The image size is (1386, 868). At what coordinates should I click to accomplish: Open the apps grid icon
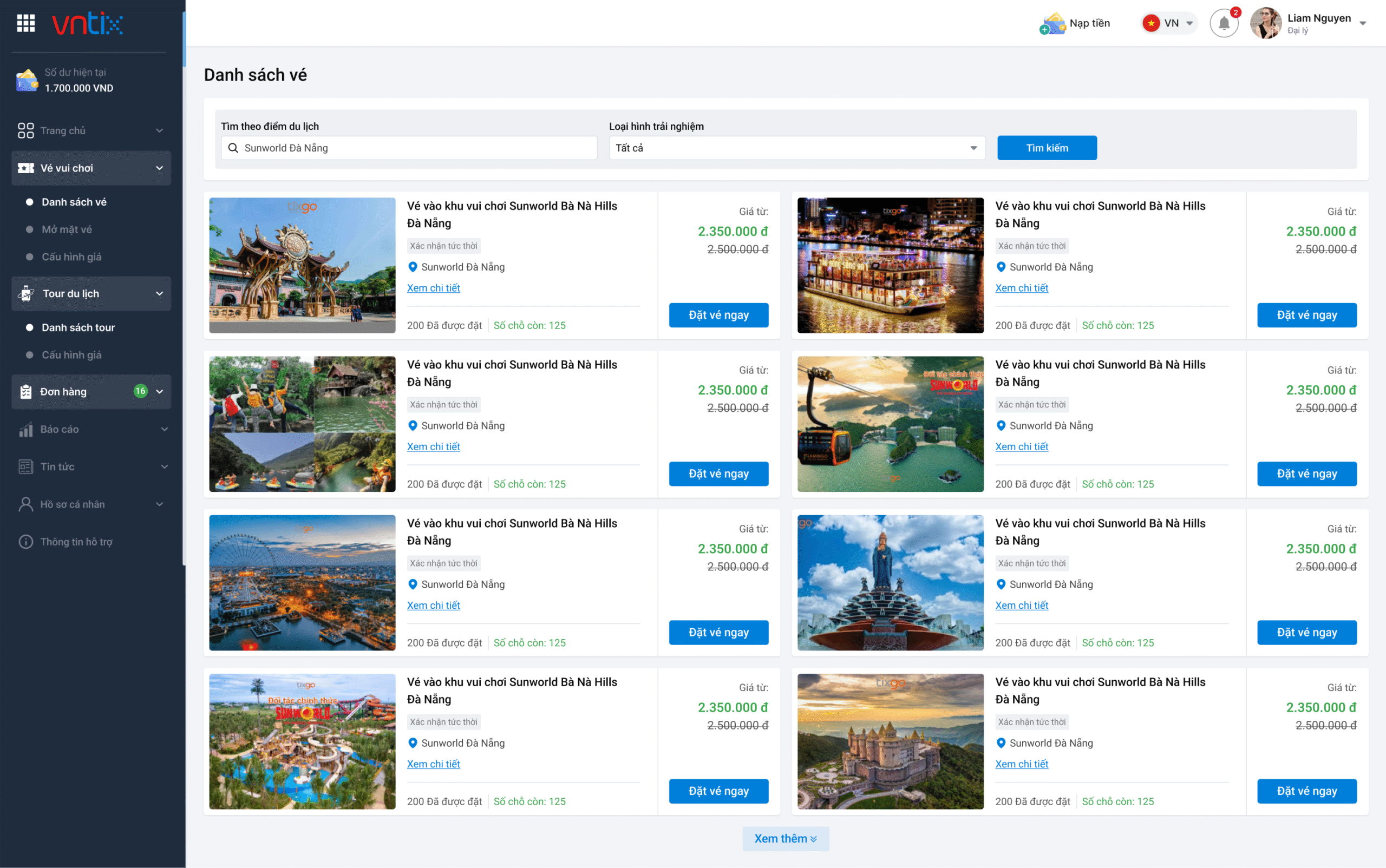pyautogui.click(x=26, y=23)
